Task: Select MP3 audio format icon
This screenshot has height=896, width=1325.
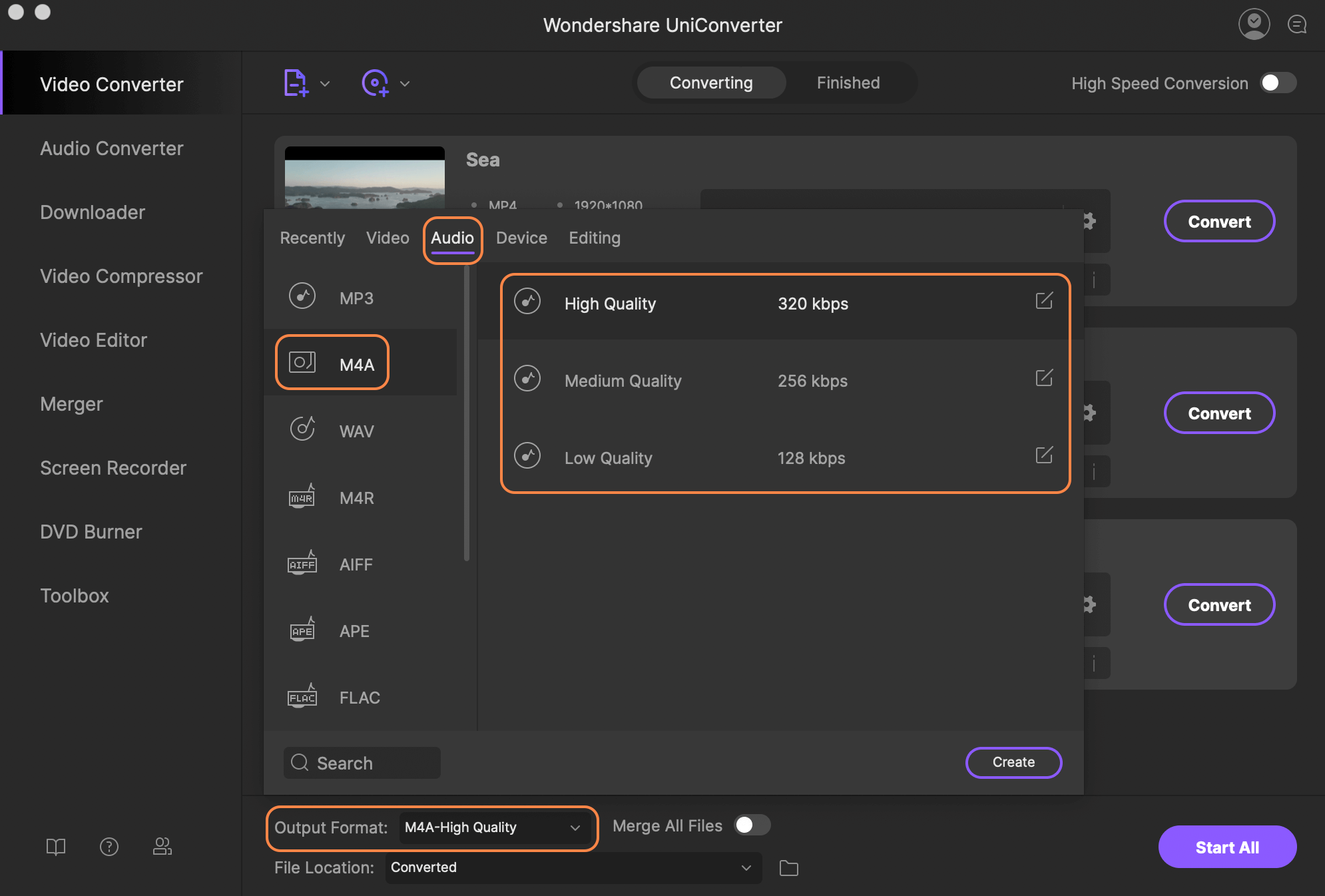Action: point(303,296)
